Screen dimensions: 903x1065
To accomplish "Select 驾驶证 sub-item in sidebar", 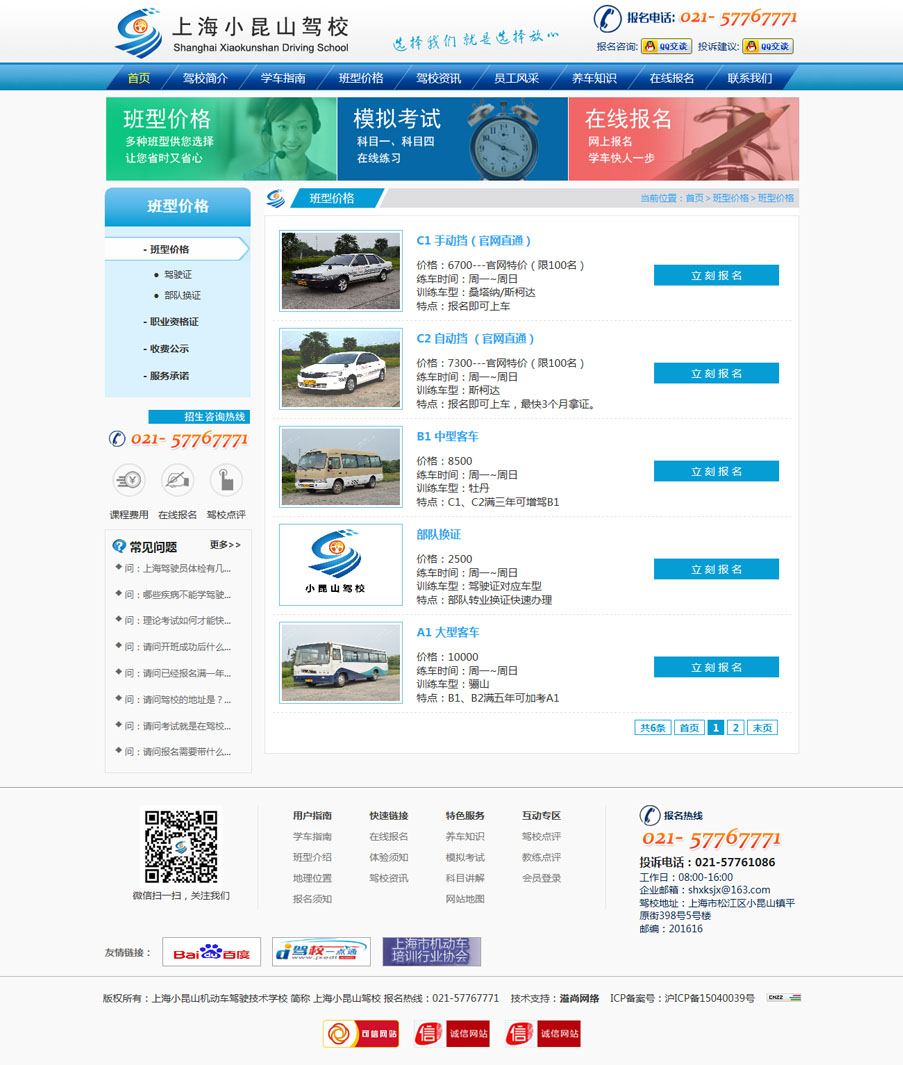I will pyautogui.click(x=178, y=275).
